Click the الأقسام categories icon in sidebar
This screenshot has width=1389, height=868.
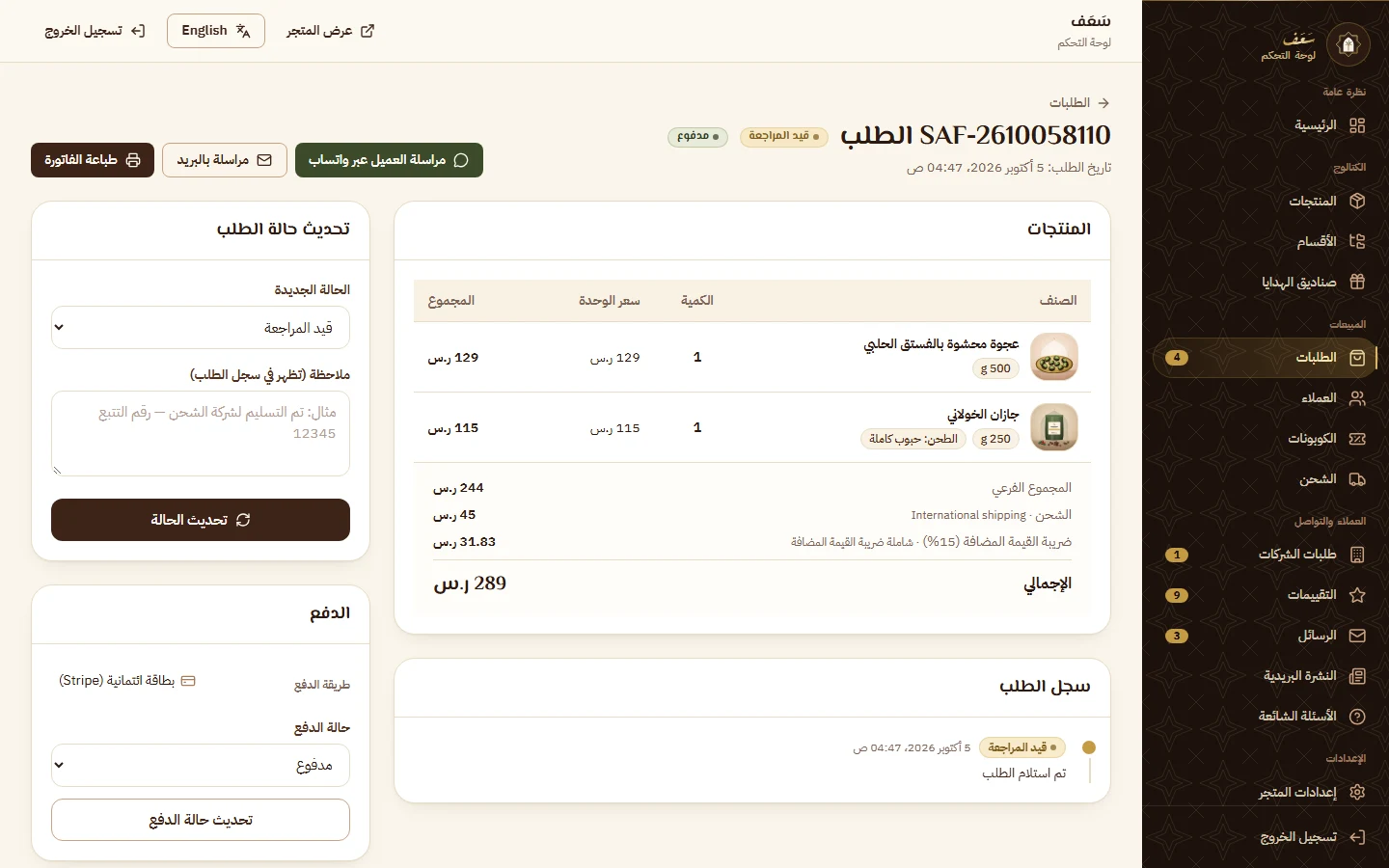coord(1357,241)
